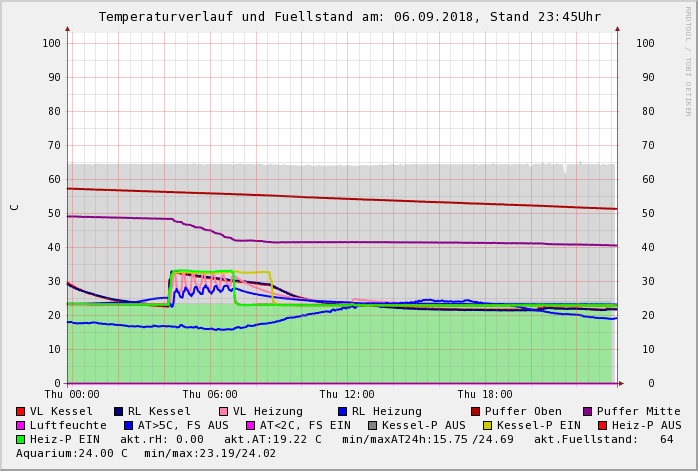Viewport: 698px width, 471px height.
Task: Click the Thu 12:00 time axis label
Action: click(347, 395)
